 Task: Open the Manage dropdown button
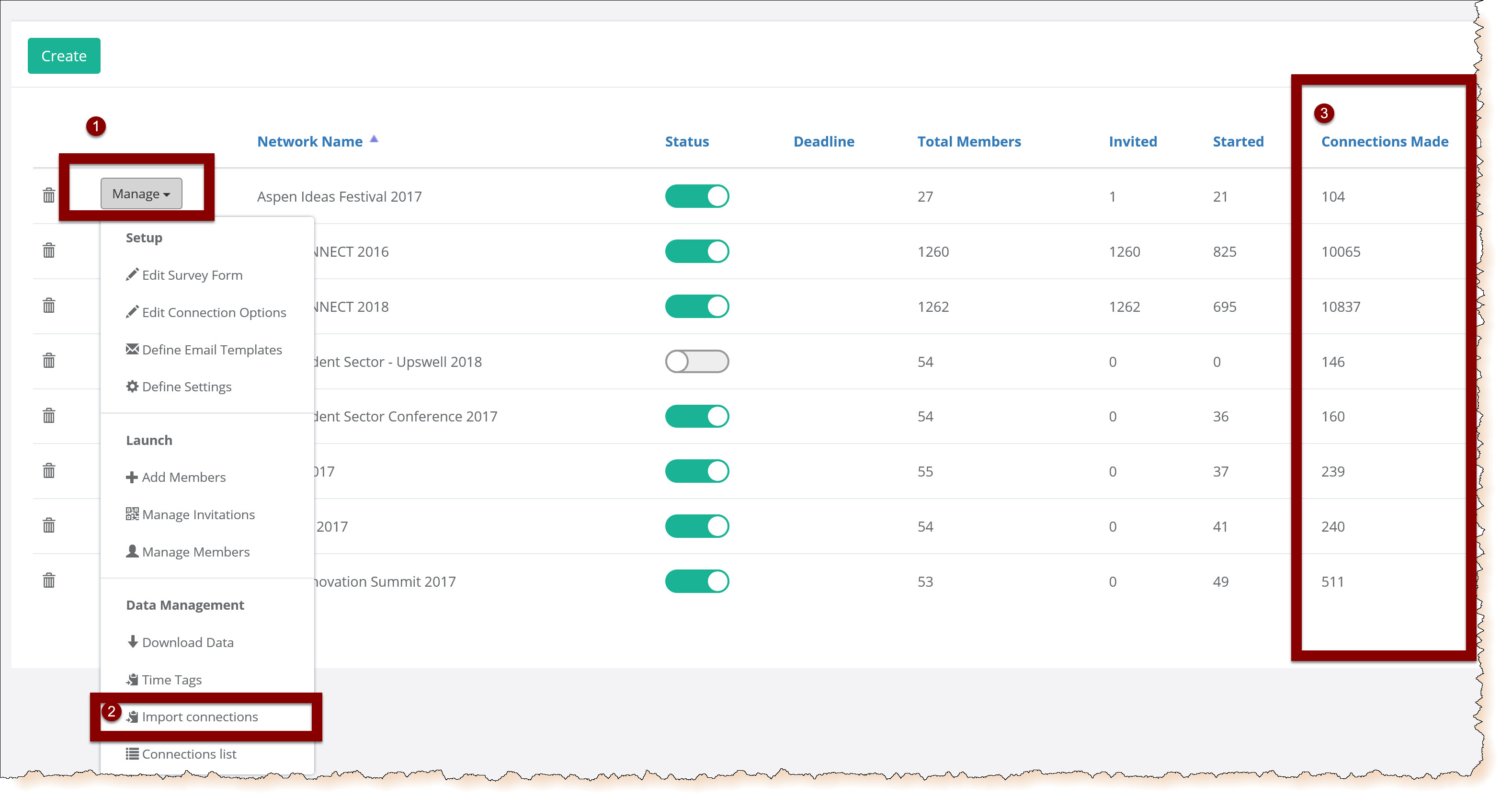pyautogui.click(x=141, y=193)
